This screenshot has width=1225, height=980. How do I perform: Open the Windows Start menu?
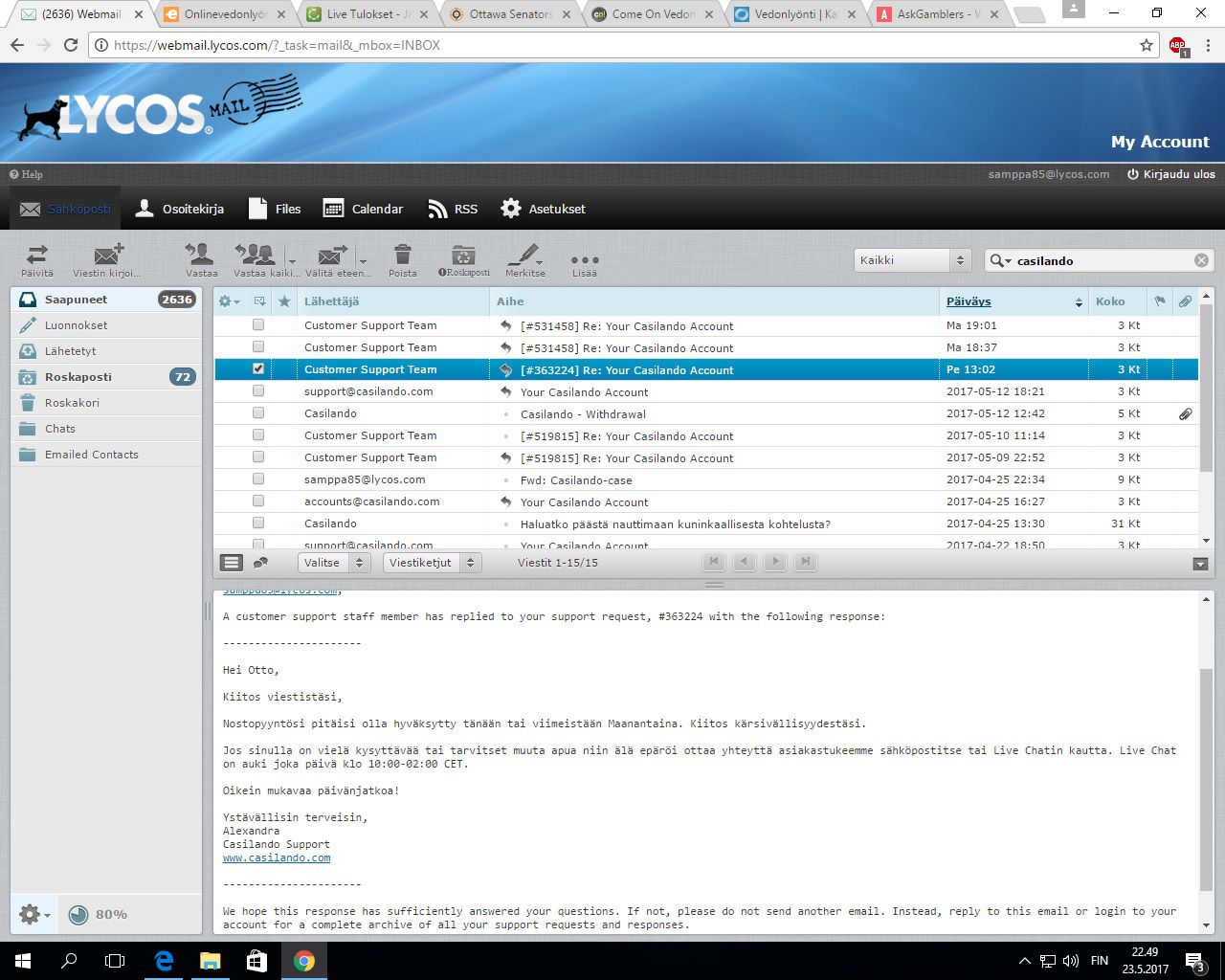(x=23, y=961)
